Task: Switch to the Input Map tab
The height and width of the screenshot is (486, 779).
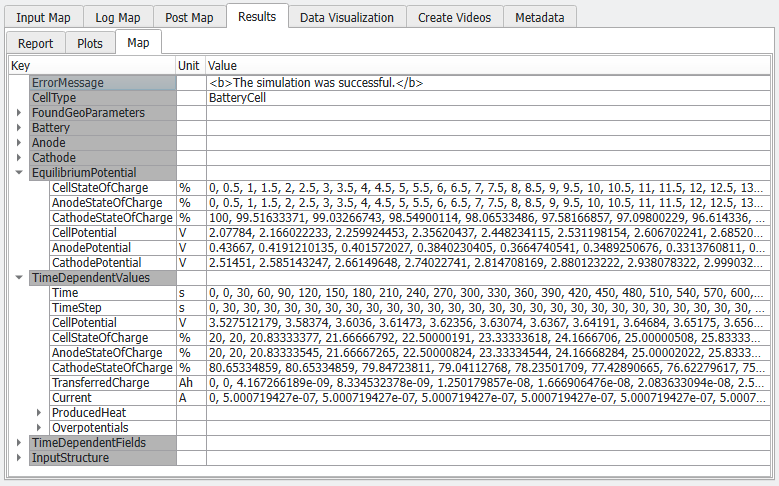Action: point(43,17)
